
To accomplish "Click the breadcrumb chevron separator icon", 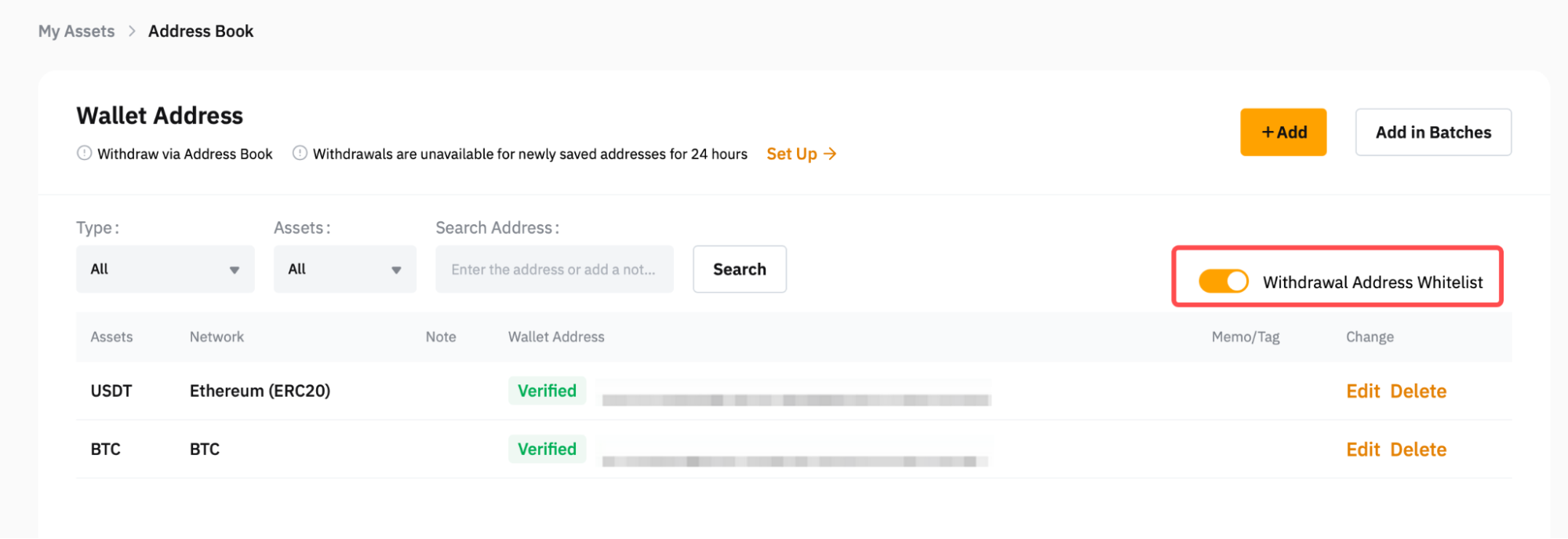I will tap(132, 31).
